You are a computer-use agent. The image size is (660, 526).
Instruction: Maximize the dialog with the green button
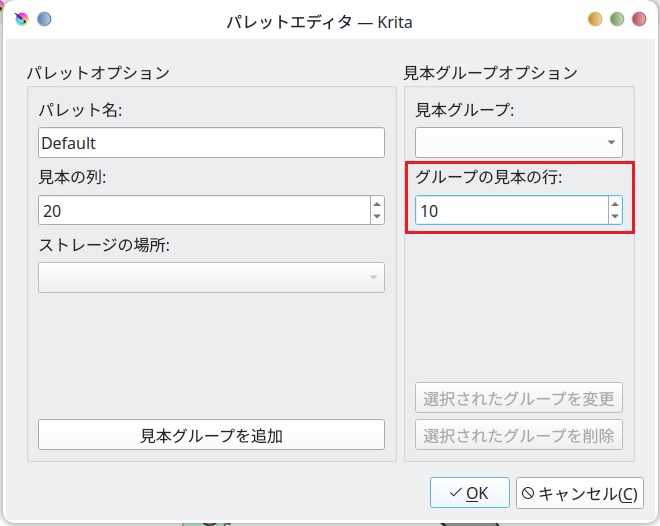point(617,19)
